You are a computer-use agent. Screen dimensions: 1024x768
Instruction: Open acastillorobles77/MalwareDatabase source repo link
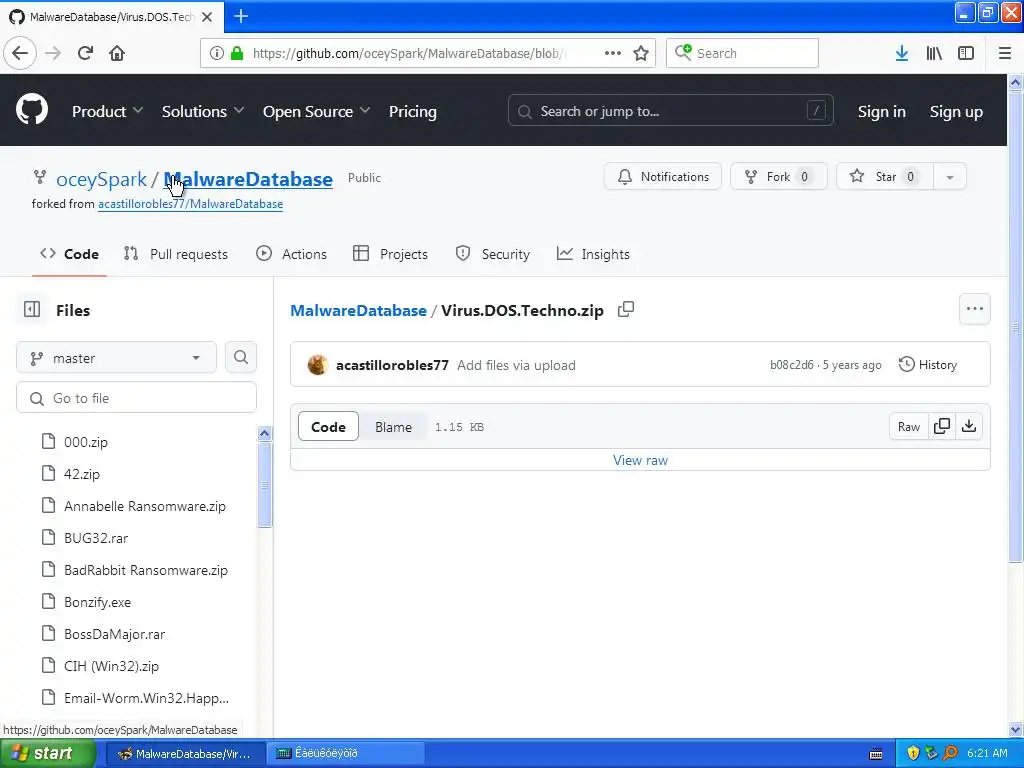pyautogui.click(x=191, y=204)
